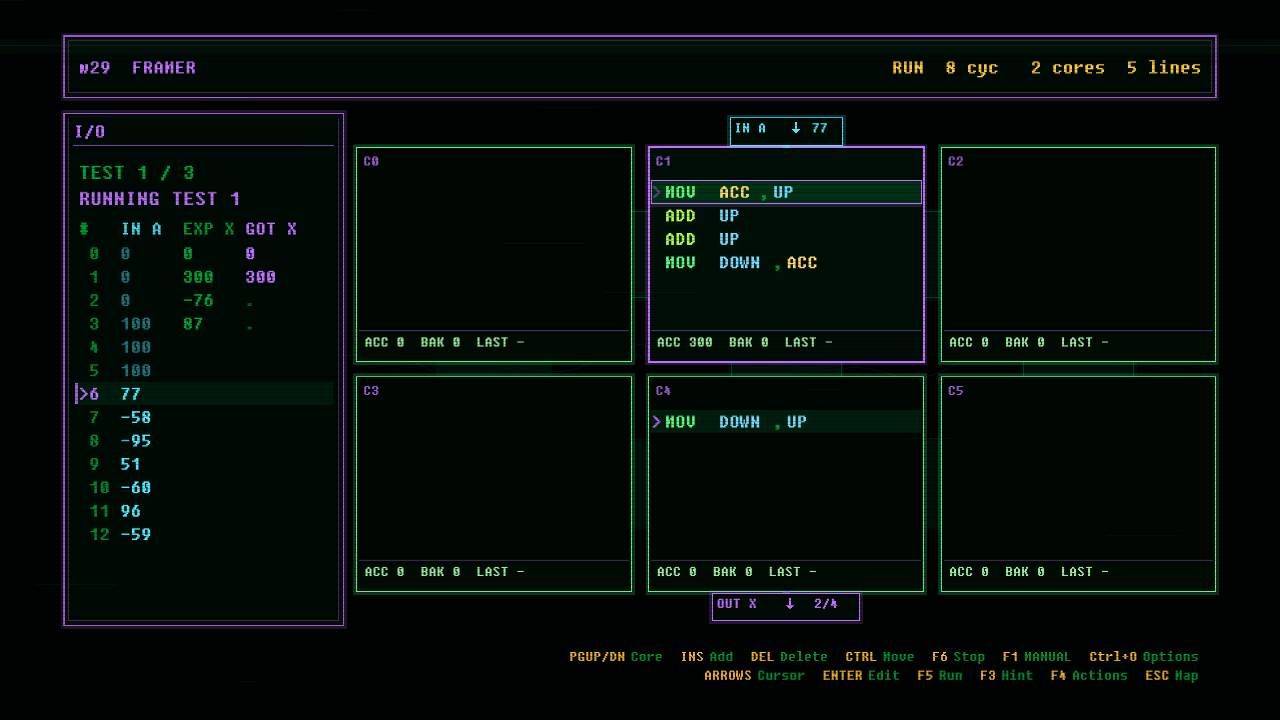Select I/O row 7 with input -58

pos(204,417)
